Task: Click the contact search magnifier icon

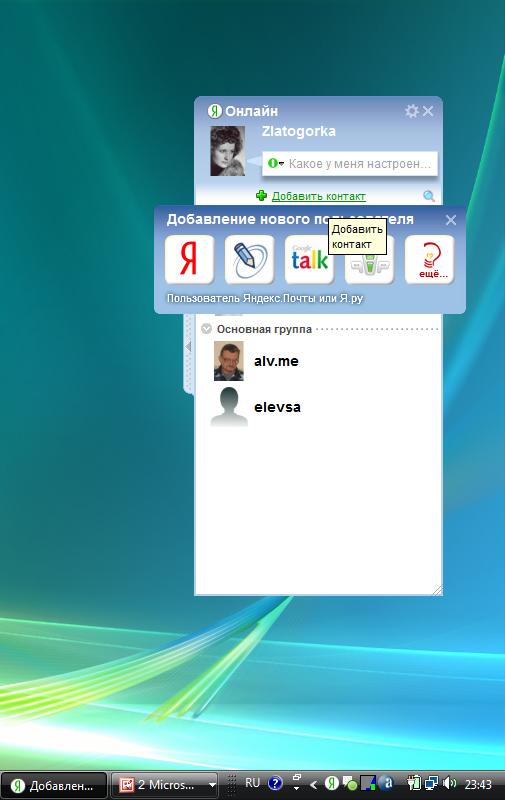Action: point(429,196)
